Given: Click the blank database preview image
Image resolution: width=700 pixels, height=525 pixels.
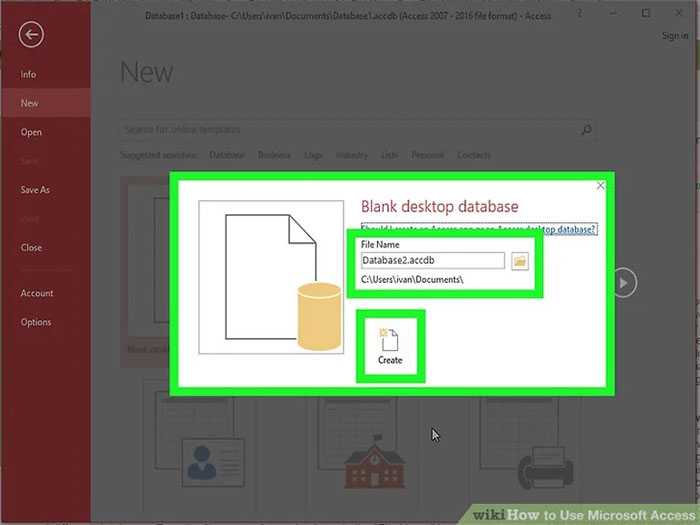Looking at the screenshot, I should click(x=271, y=277).
